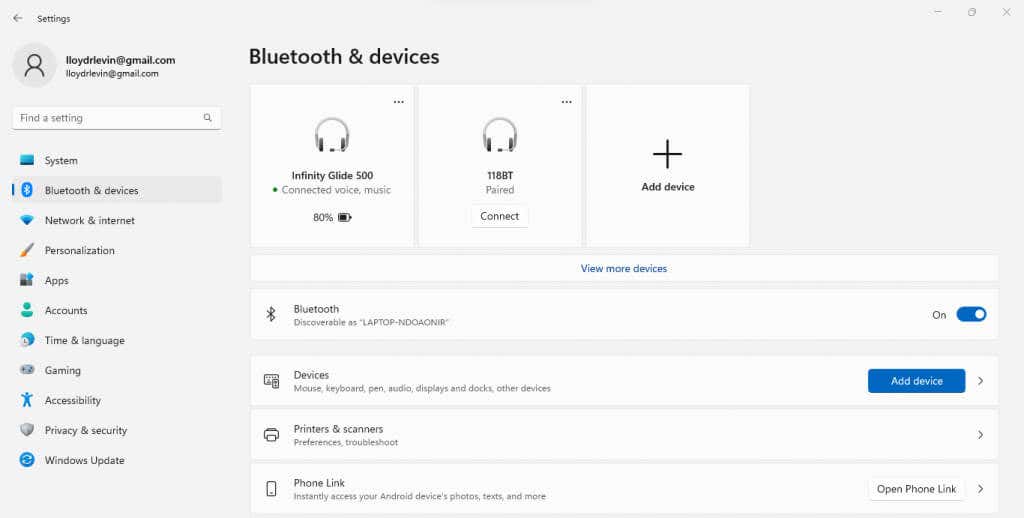The width and height of the screenshot is (1024, 518).
Task: Select Accounts in sidebar
Action: 117,310
